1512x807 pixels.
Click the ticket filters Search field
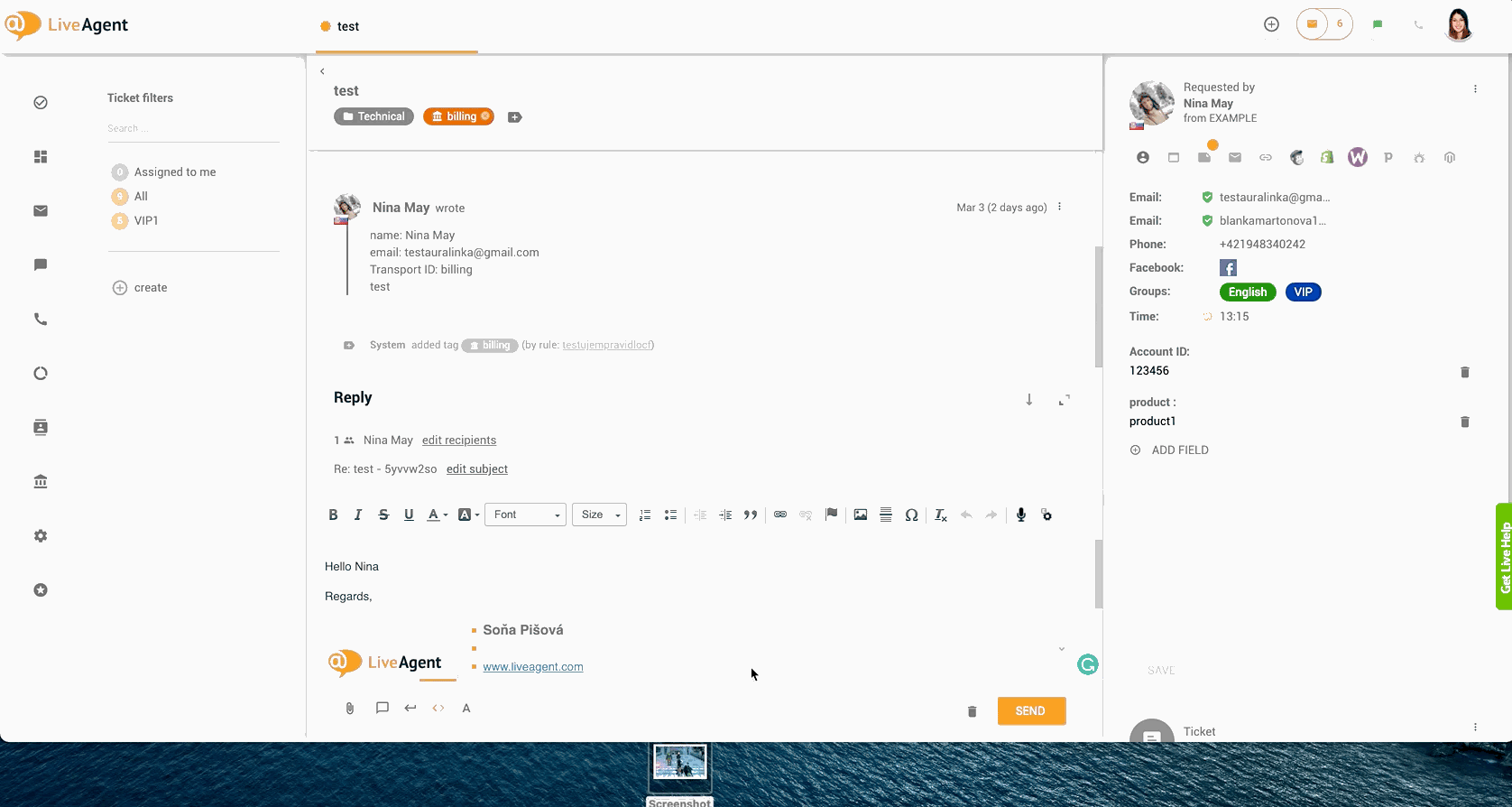(192, 129)
